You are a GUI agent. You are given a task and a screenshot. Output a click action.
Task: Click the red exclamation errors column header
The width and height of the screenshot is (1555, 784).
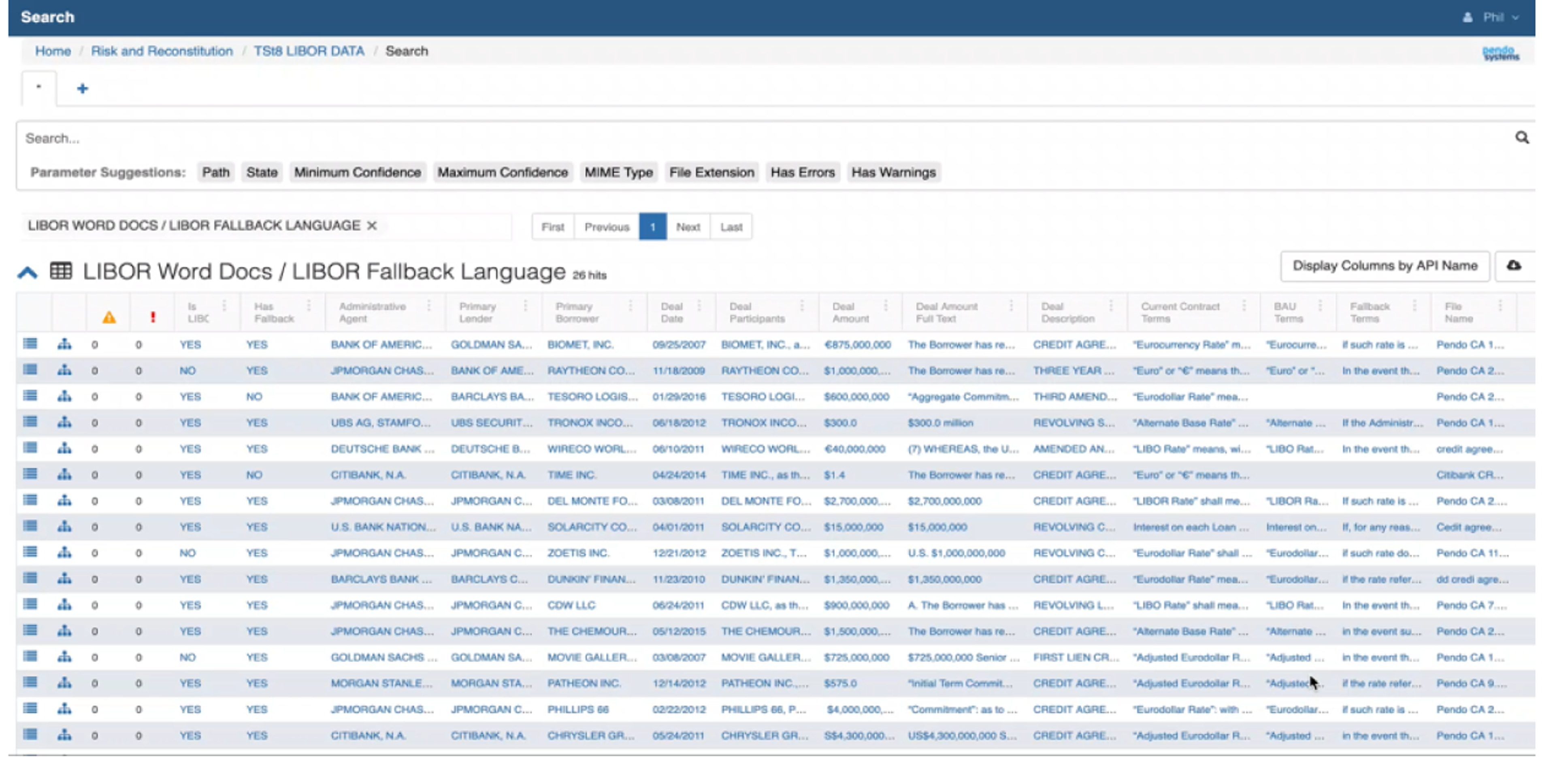pos(153,317)
